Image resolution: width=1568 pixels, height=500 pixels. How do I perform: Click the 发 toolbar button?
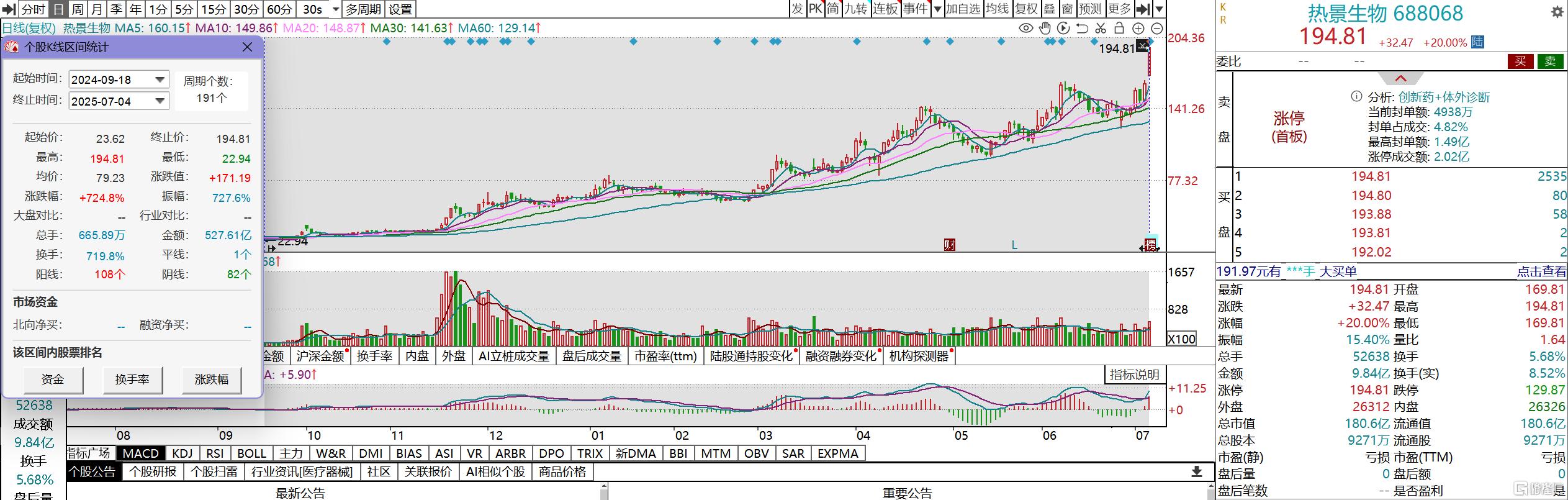point(797,9)
